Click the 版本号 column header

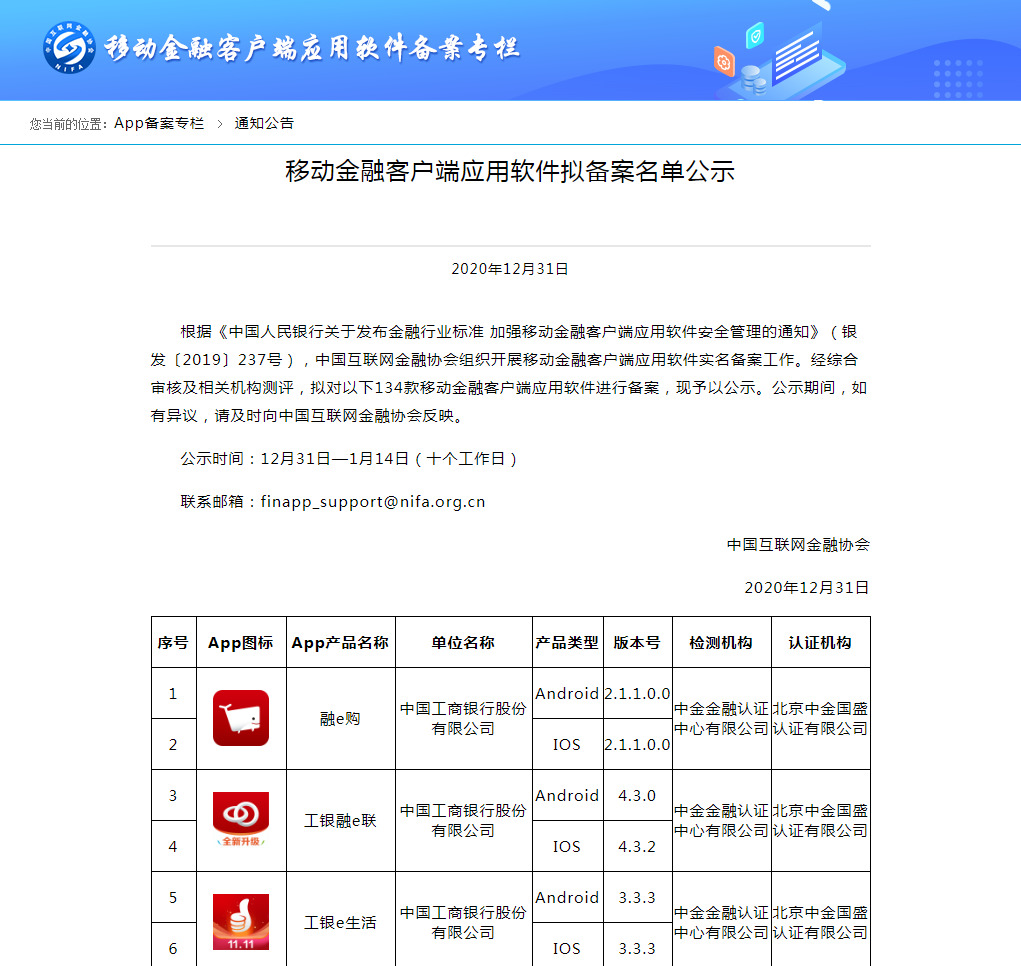tap(637, 642)
